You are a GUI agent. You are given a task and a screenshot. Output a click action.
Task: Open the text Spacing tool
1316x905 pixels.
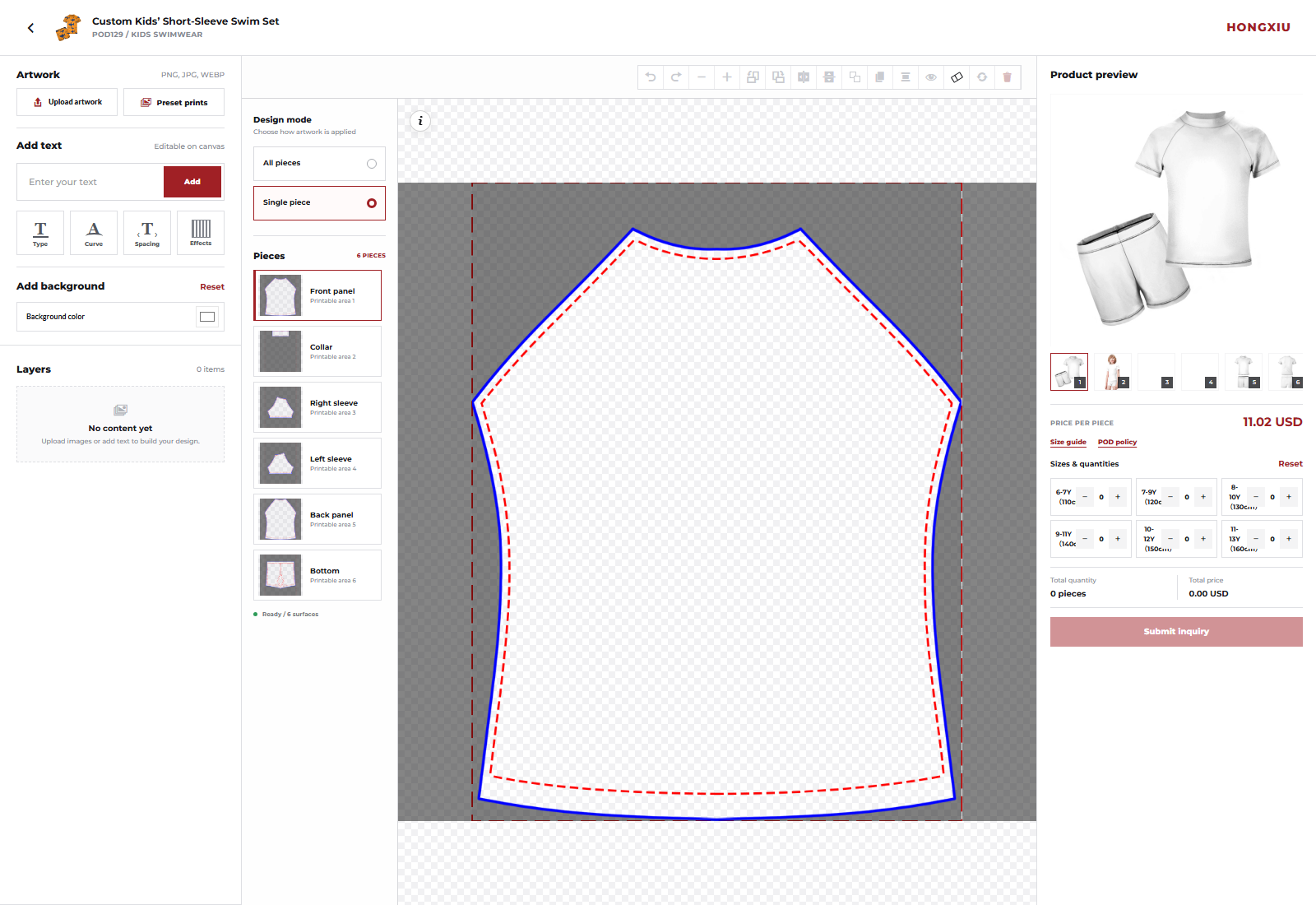pyautogui.click(x=147, y=233)
